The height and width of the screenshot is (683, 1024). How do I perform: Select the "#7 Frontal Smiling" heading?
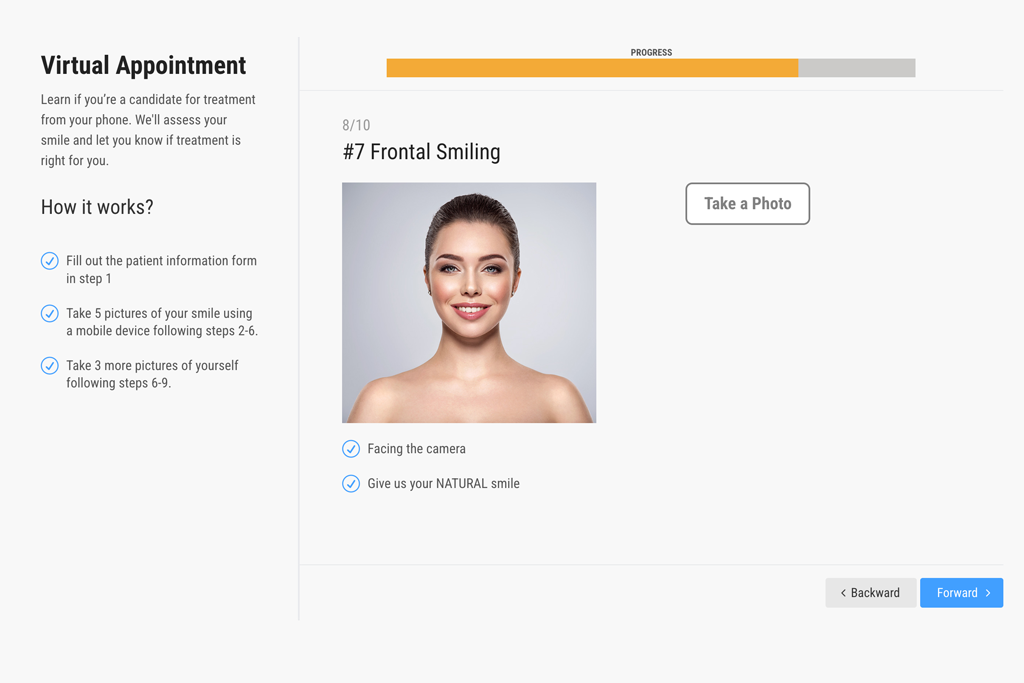421,152
